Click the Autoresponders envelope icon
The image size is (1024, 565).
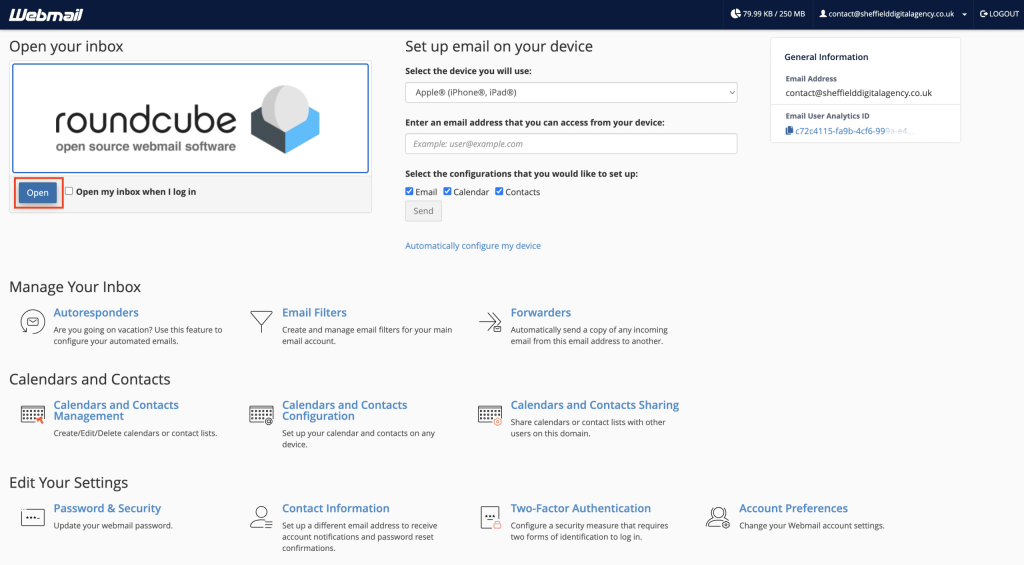coord(32,322)
